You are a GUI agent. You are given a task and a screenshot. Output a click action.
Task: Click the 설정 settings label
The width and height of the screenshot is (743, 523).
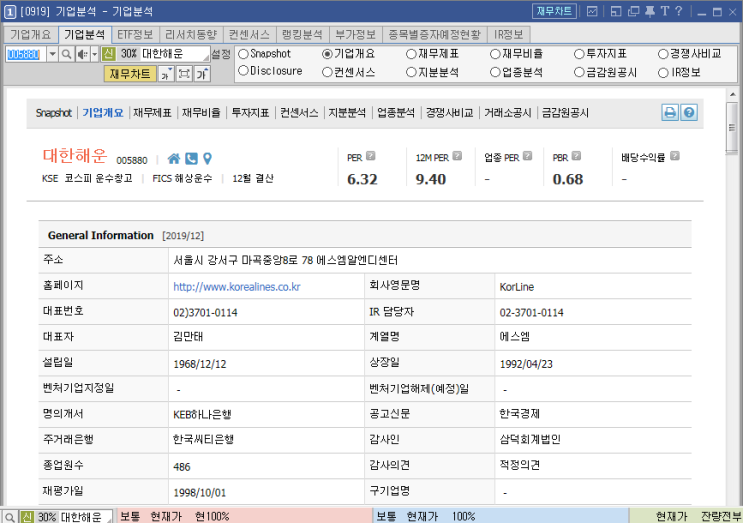220,54
